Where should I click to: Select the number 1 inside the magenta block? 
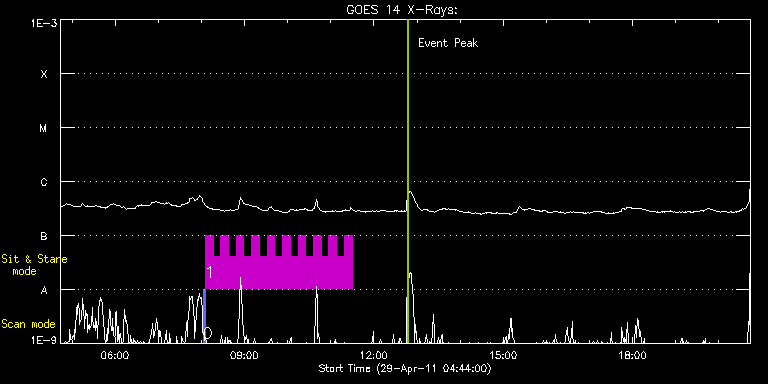(209, 272)
